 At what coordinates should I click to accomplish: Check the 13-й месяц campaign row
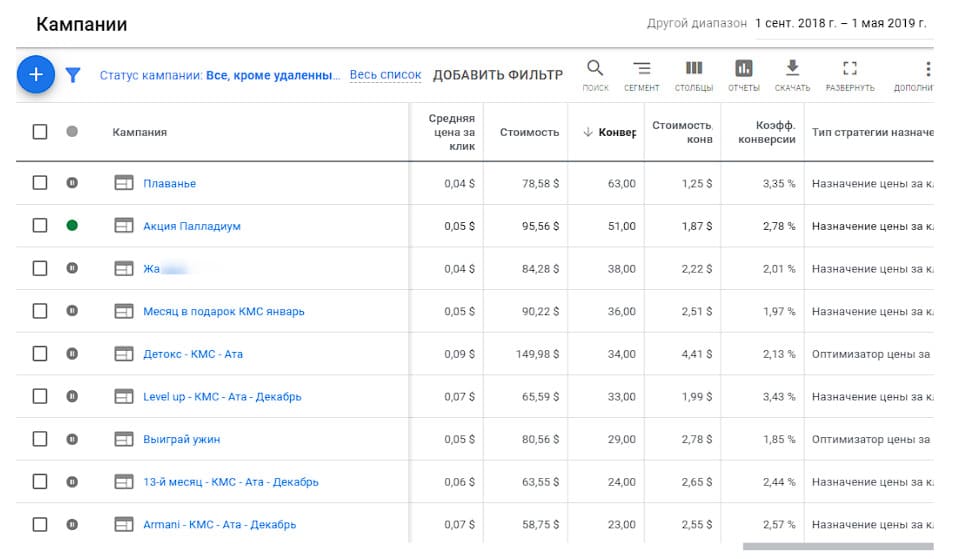click(x=40, y=482)
